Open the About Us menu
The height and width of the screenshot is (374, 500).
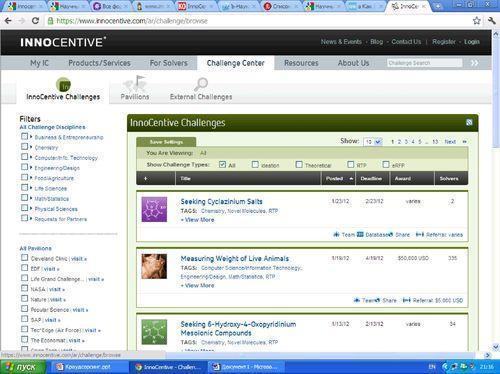point(353,63)
